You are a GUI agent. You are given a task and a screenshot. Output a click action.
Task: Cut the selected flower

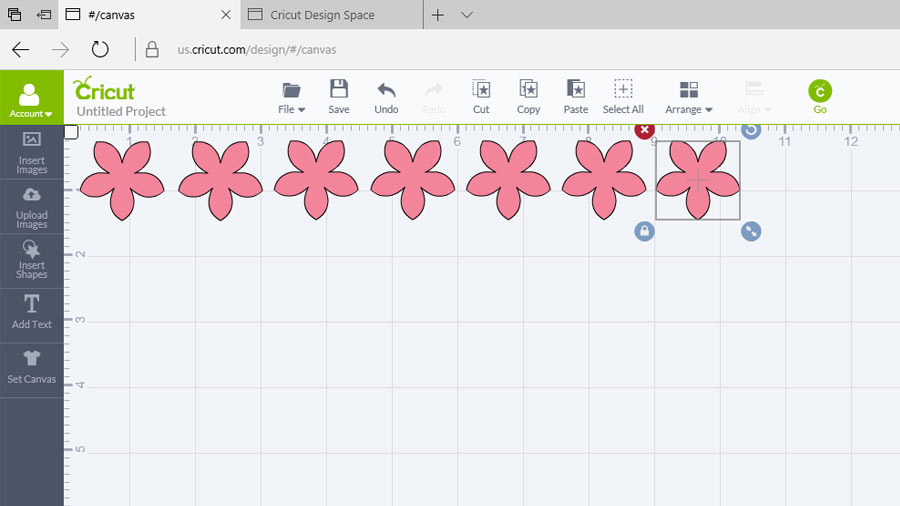pyautogui.click(x=481, y=96)
